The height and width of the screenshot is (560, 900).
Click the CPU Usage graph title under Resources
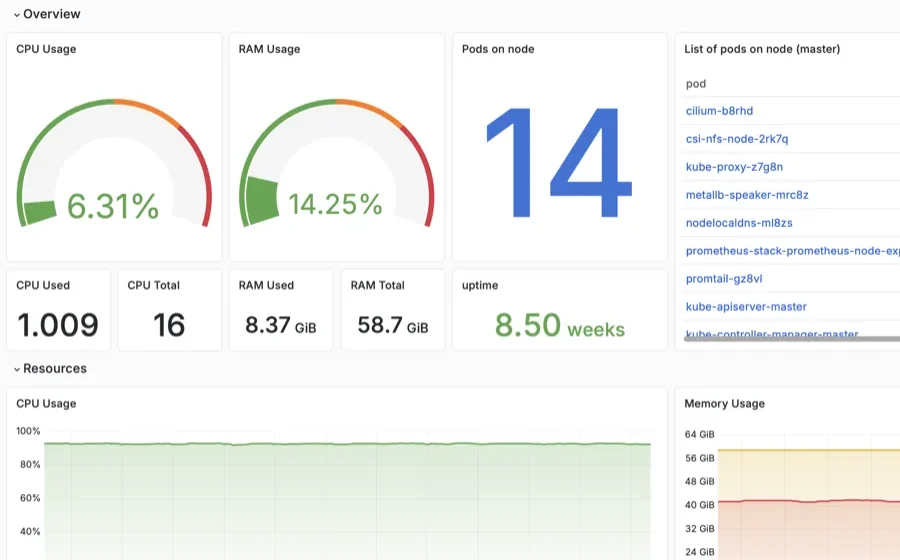[46, 404]
